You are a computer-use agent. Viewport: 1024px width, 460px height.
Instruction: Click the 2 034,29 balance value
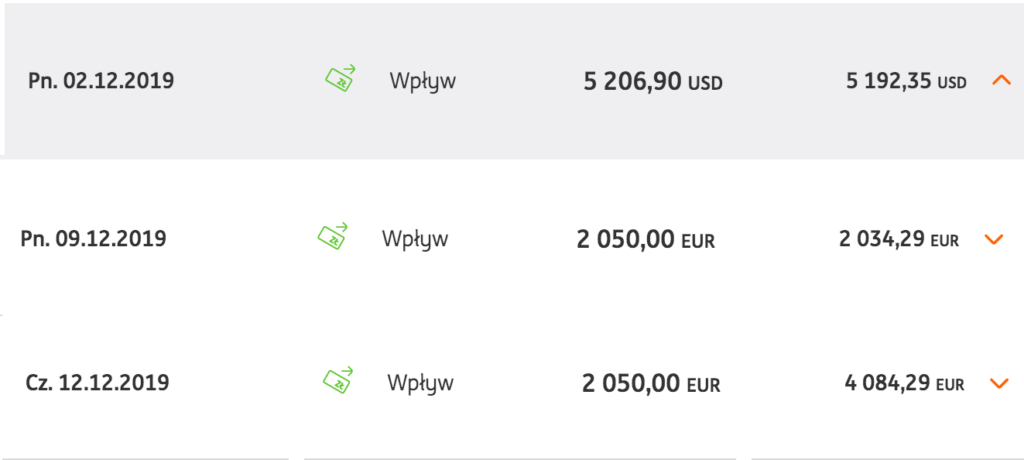[881, 240]
